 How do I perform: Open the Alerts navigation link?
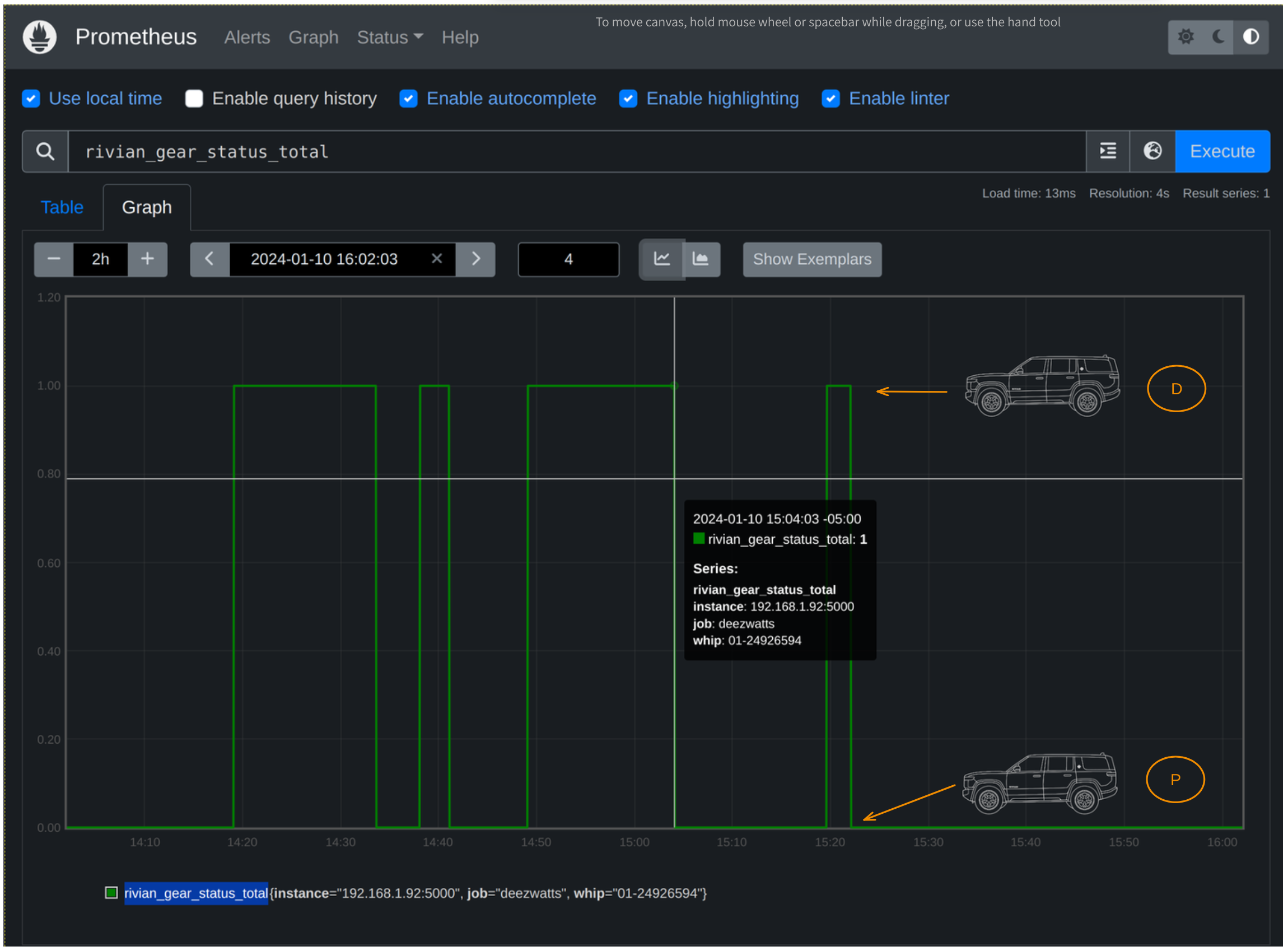247,38
